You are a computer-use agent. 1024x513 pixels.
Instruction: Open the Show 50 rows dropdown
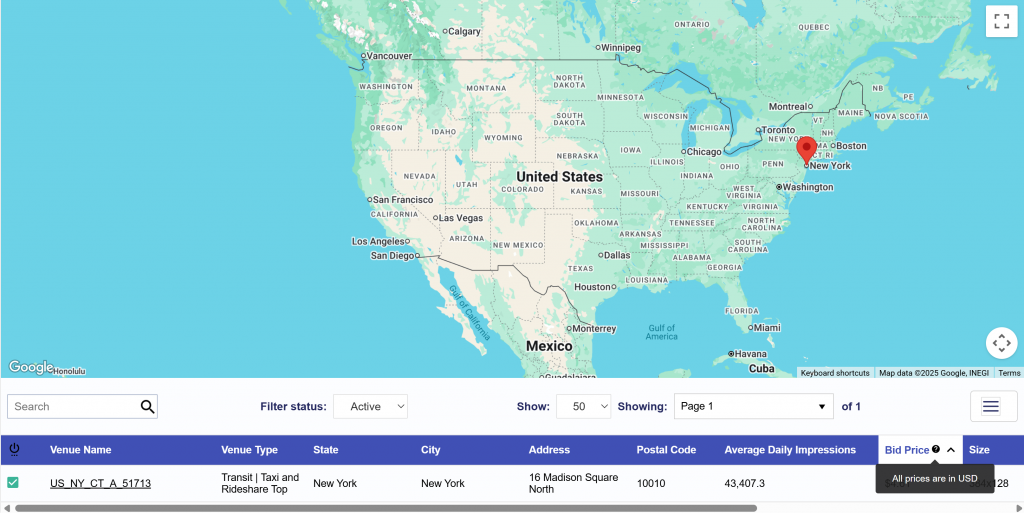click(x=583, y=407)
